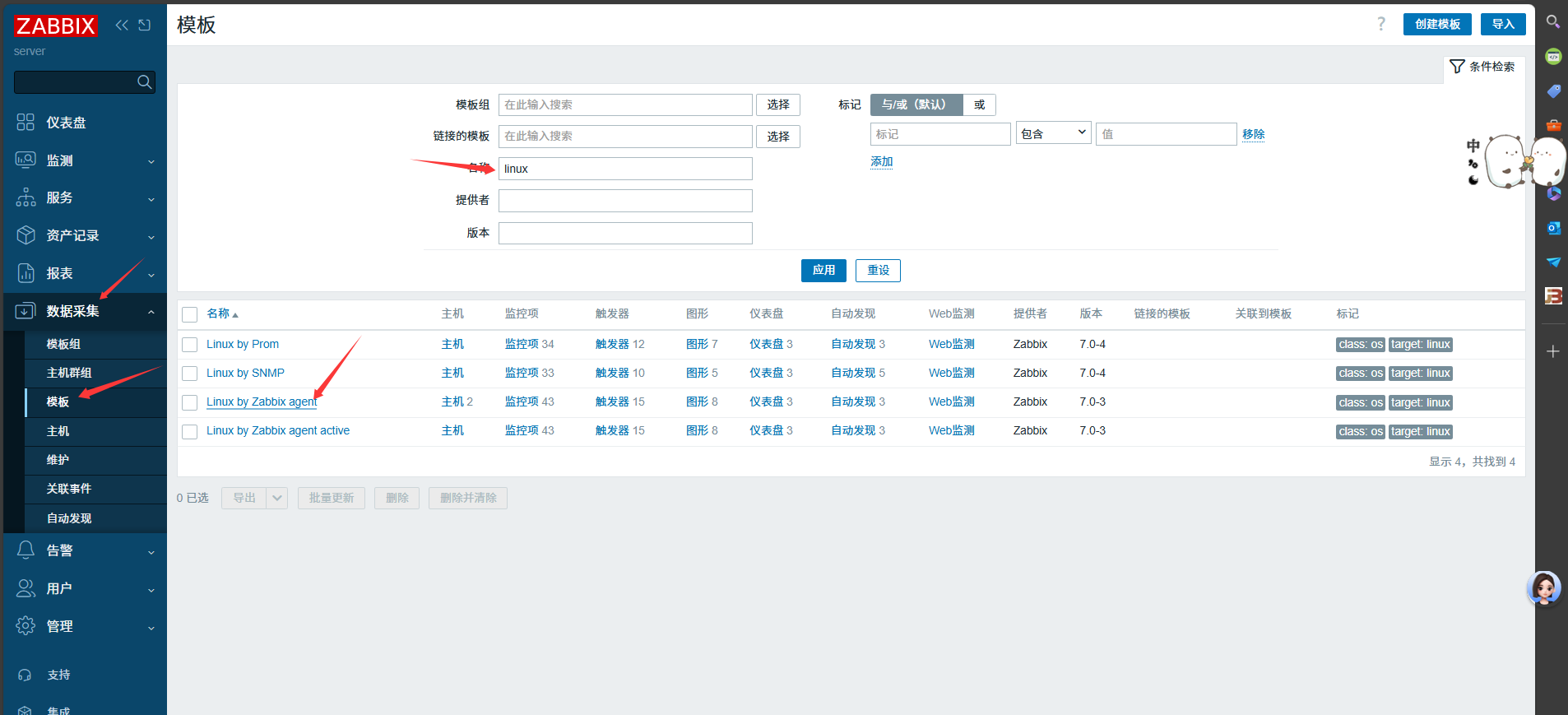Expand the 管理 menu chevron
The width and height of the screenshot is (1568, 715).
[x=151, y=628]
